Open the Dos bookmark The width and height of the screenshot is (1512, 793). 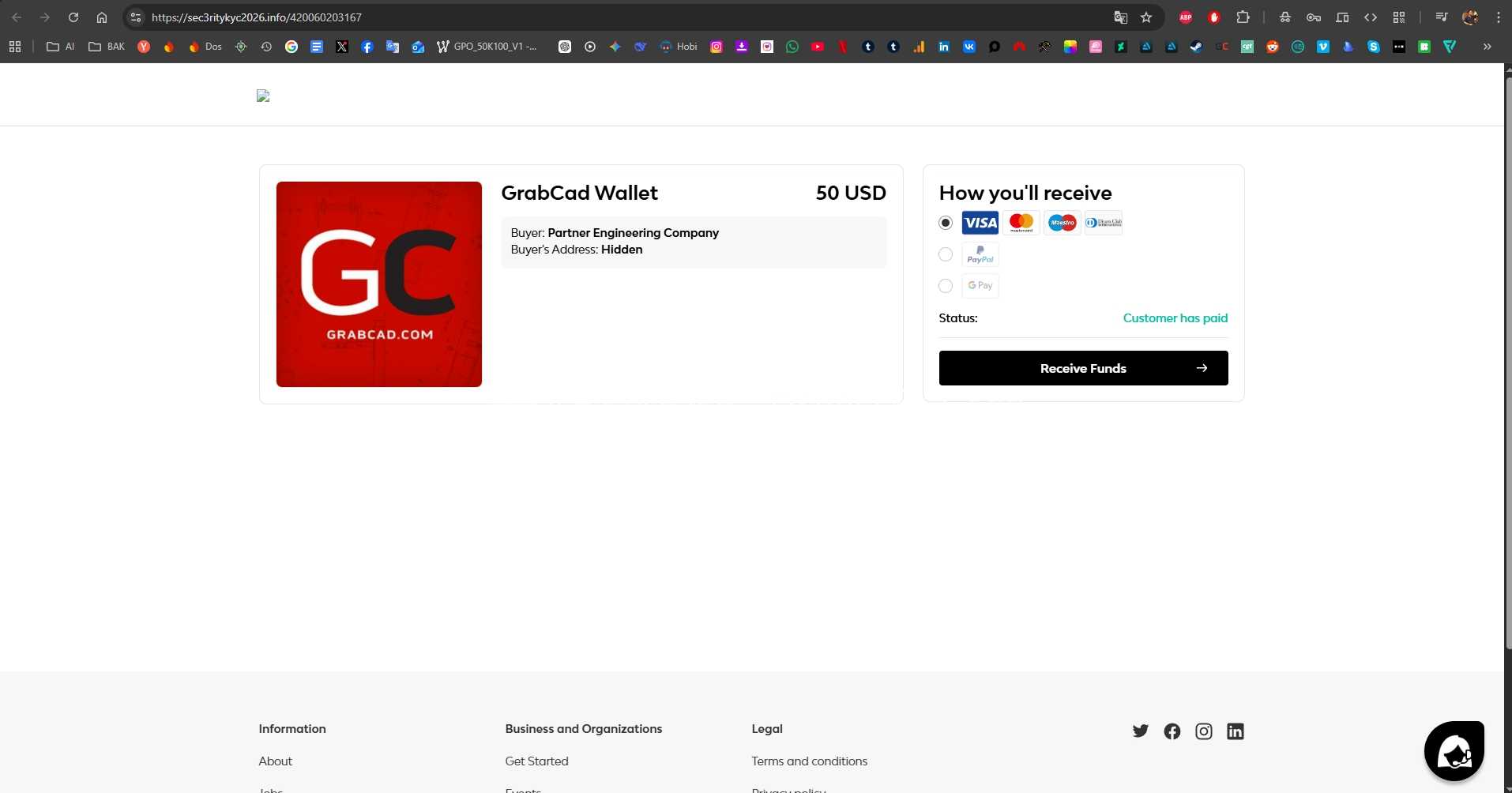coord(205,47)
